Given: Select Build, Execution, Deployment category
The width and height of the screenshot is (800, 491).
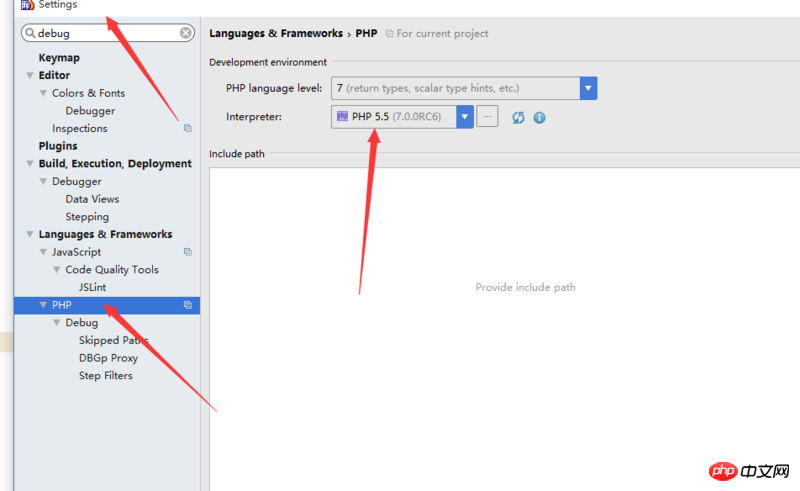Looking at the screenshot, I should (115, 163).
